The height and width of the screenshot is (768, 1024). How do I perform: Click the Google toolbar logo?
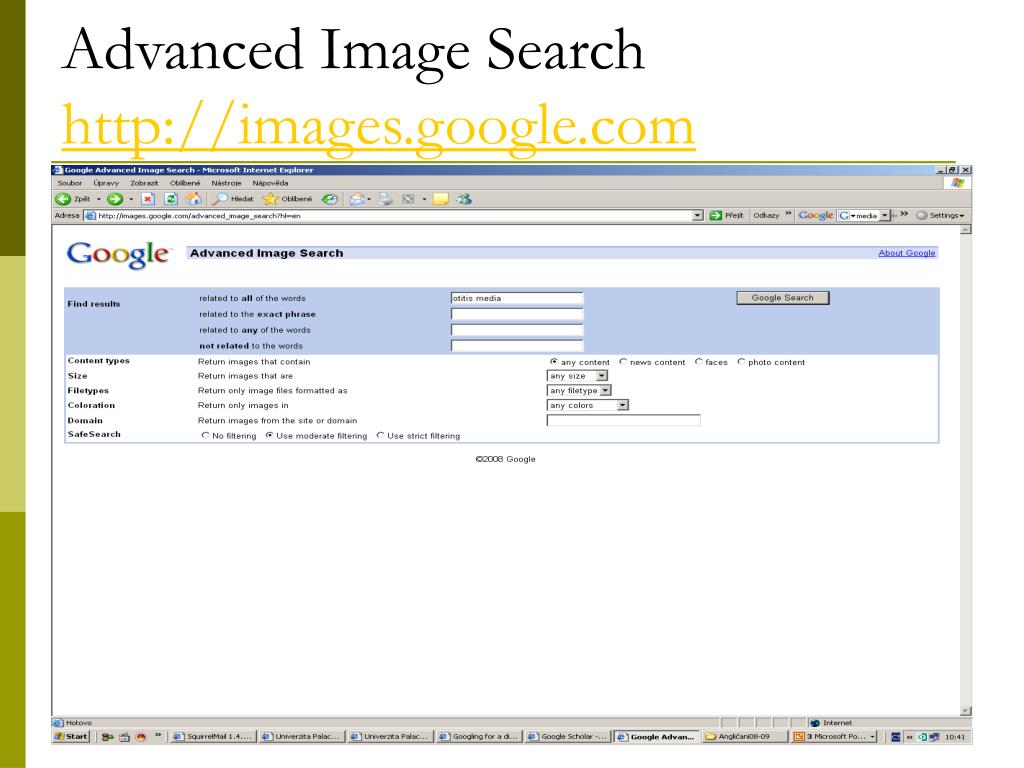point(815,215)
